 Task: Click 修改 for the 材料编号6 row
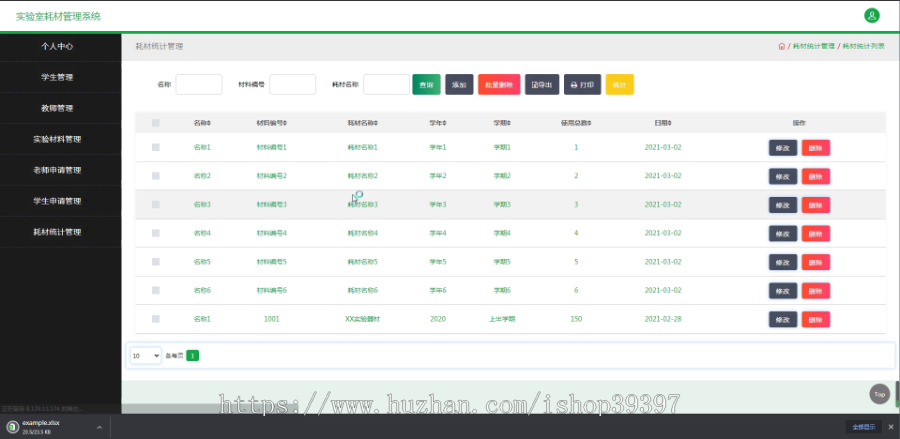pyautogui.click(x=783, y=290)
